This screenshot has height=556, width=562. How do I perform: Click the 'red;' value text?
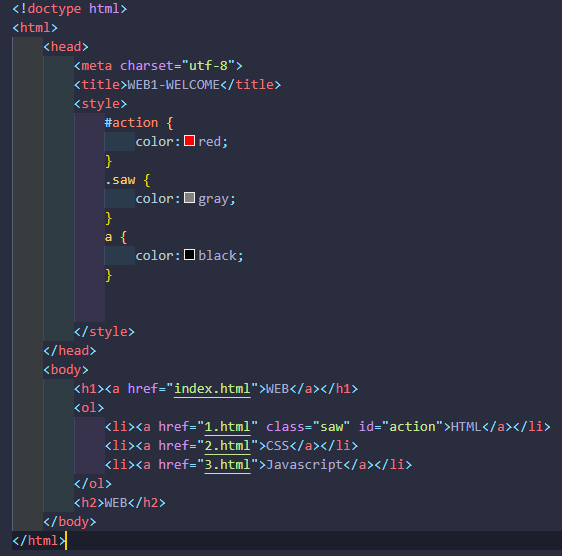[213, 142]
